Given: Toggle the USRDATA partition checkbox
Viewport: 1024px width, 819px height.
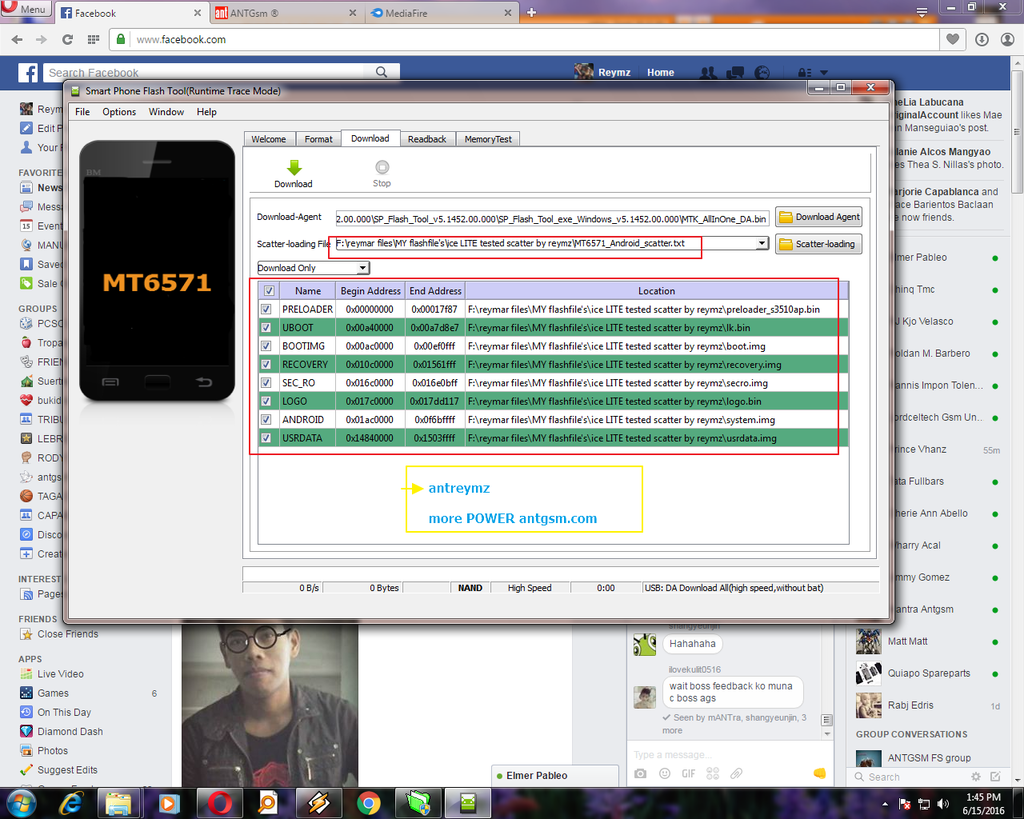Looking at the screenshot, I should [x=266, y=438].
